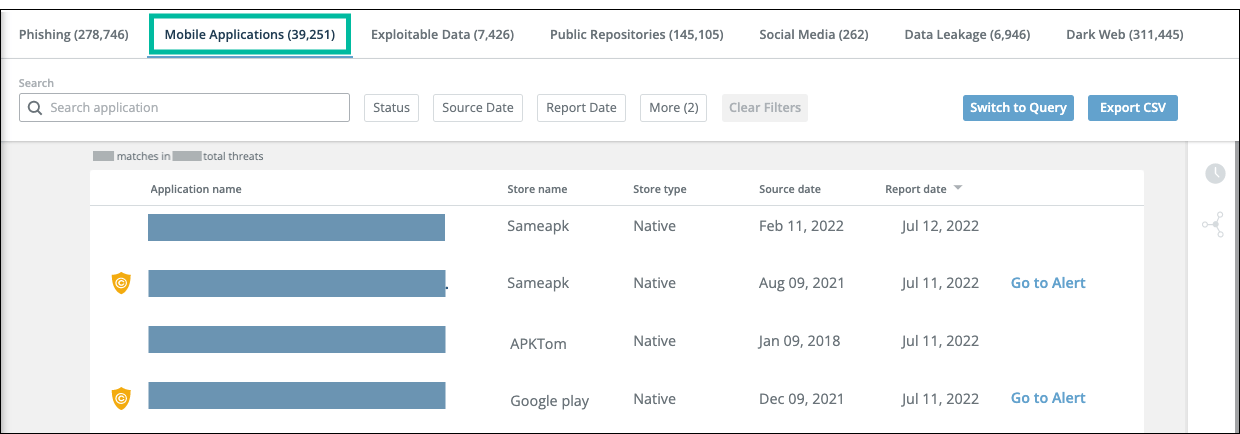Click the shield icon beside the Google play row
Image resolution: width=1240 pixels, height=434 pixels.
[121, 399]
